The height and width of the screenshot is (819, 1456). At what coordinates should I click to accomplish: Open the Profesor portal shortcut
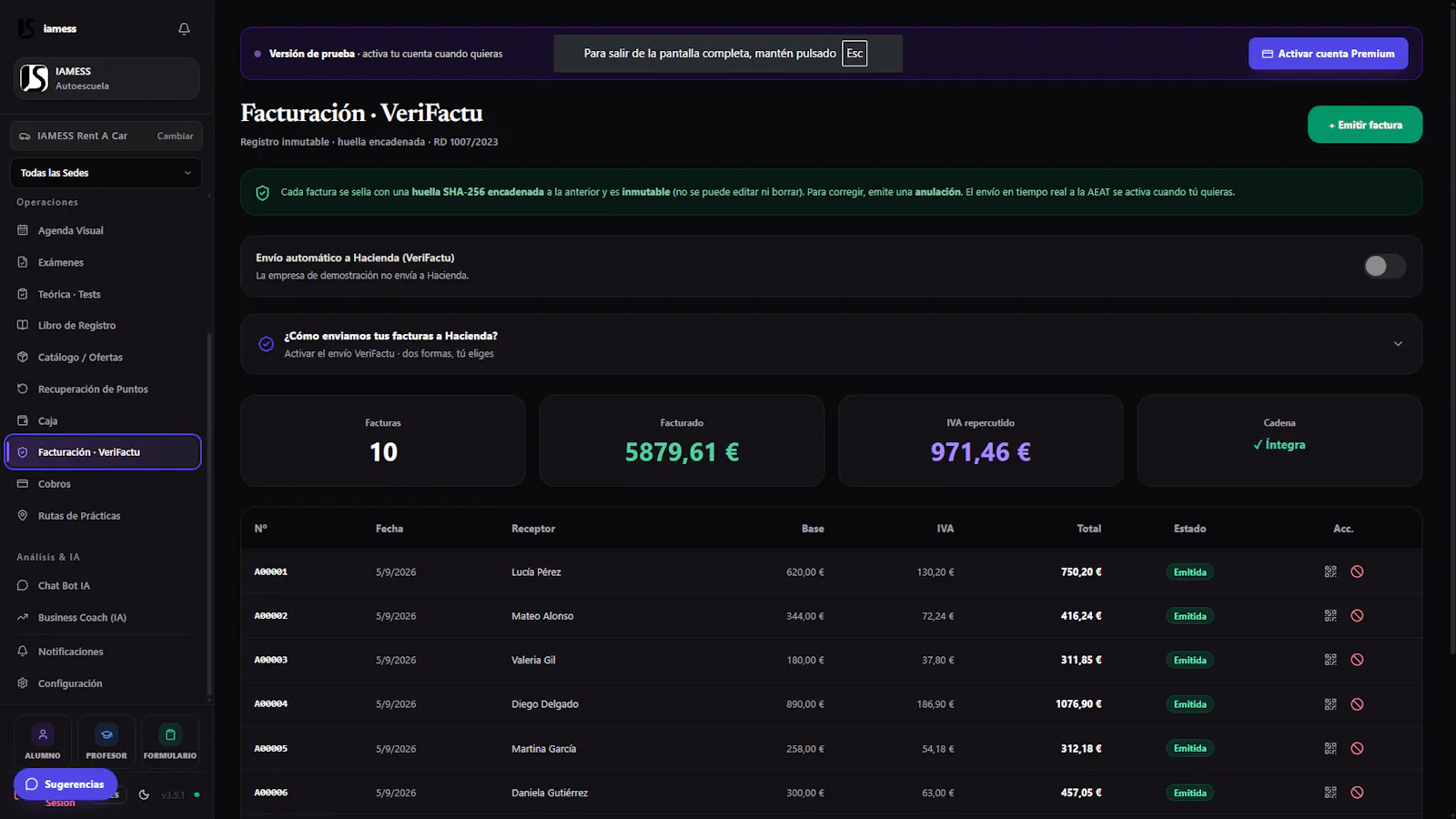click(106, 742)
